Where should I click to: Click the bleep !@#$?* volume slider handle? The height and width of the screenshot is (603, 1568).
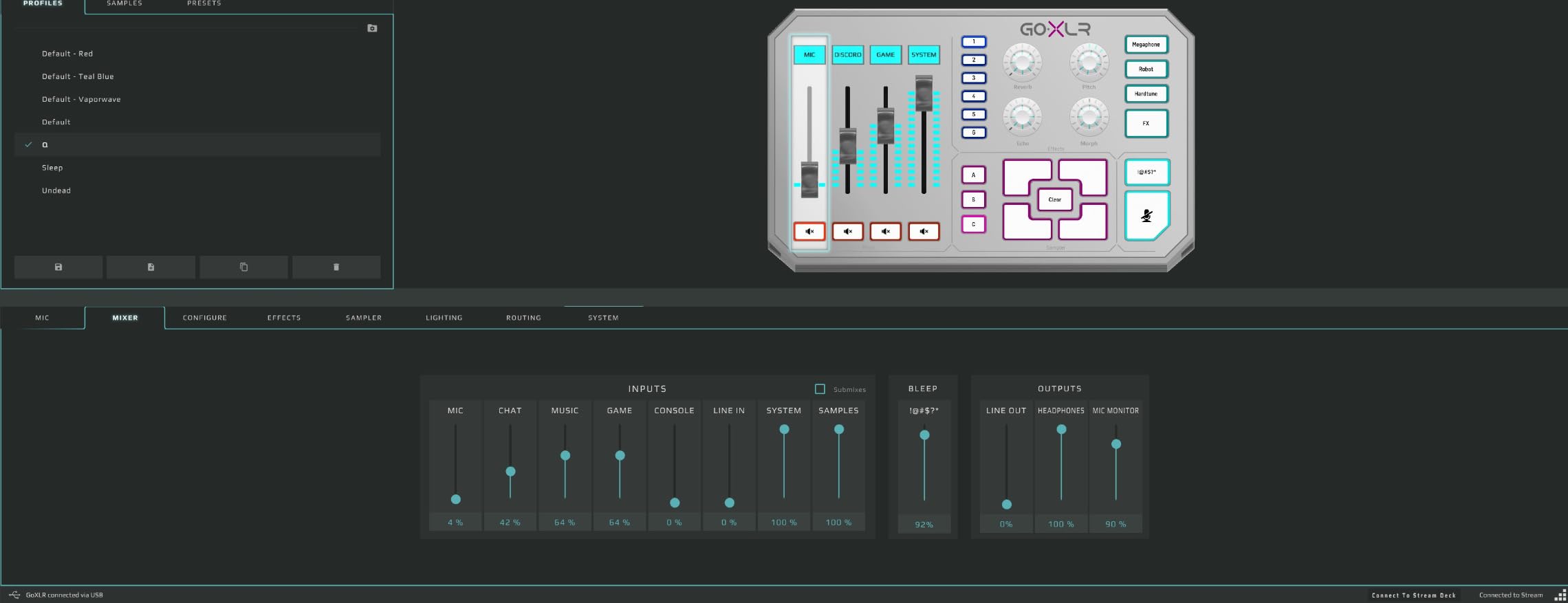click(924, 435)
